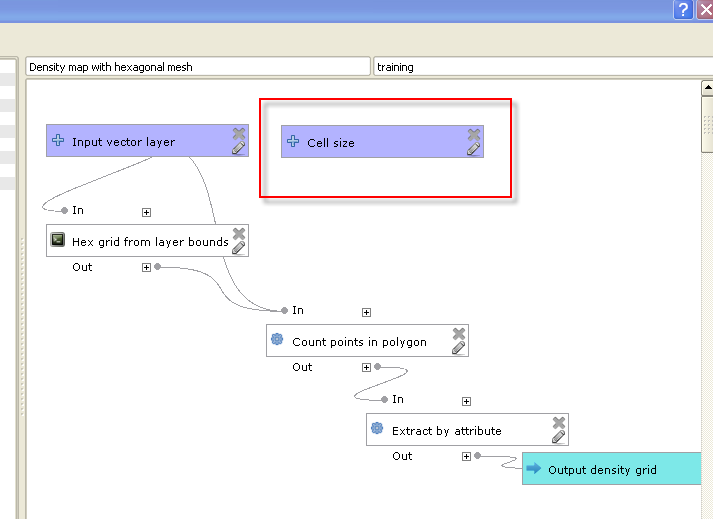
Task: Click the vertical scrollbar thumb
Action: pos(708,124)
